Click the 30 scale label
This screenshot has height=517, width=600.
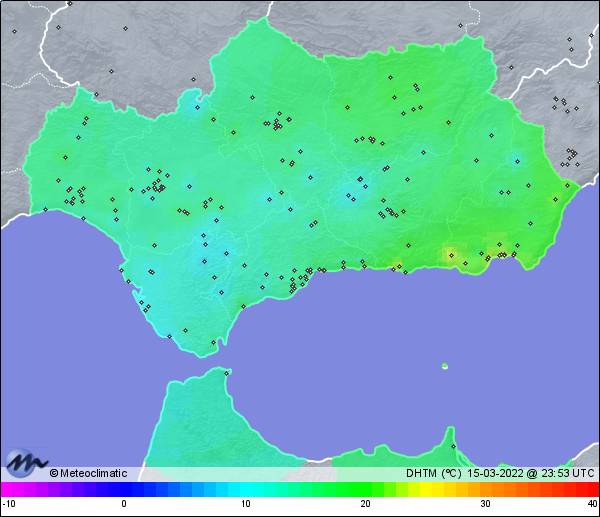[486, 504]
